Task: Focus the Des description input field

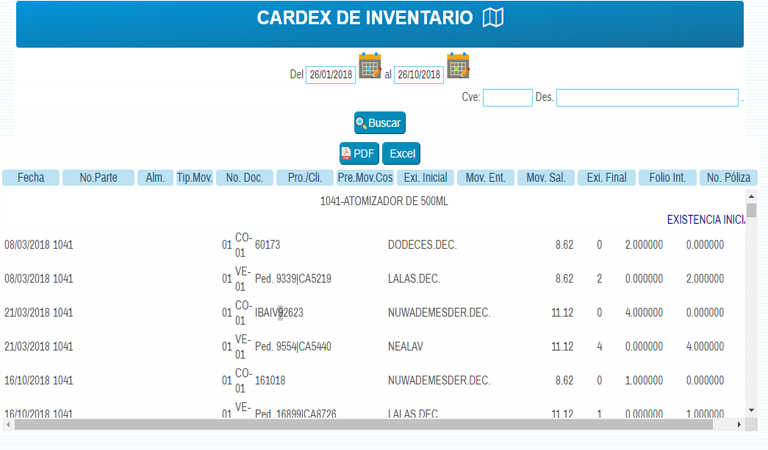Action: point(647,98)
